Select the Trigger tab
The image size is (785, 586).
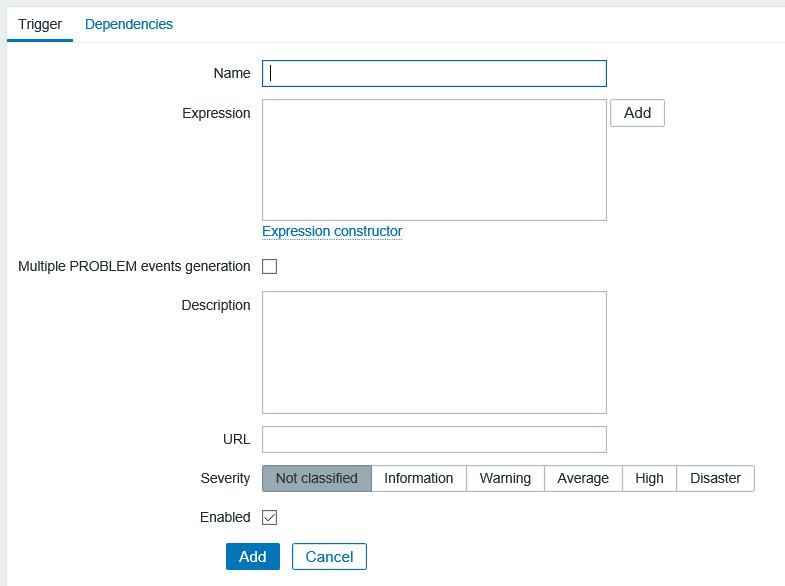pyautogui.click(x=40, y=24)
